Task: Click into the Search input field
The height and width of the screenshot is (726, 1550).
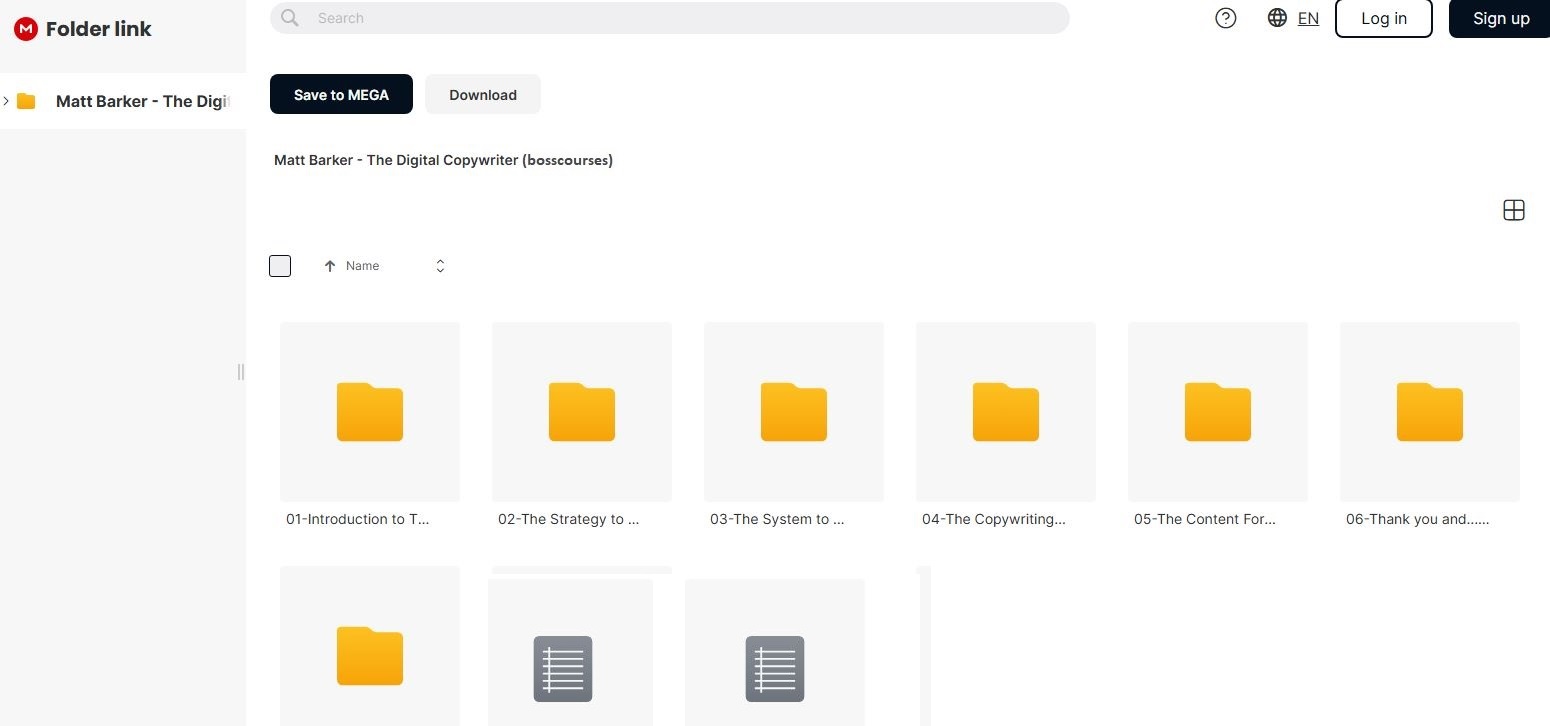Action: tap(680, 18)
